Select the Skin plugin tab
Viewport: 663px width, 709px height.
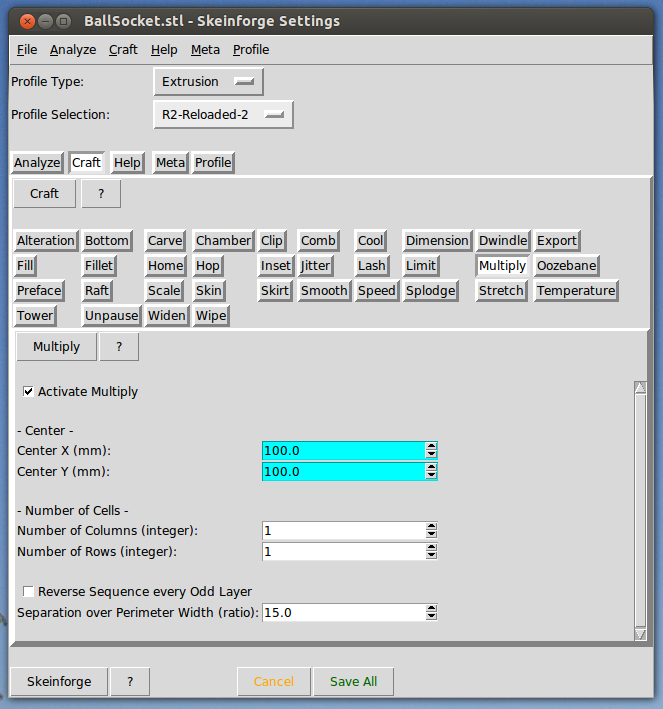(209, 290)
